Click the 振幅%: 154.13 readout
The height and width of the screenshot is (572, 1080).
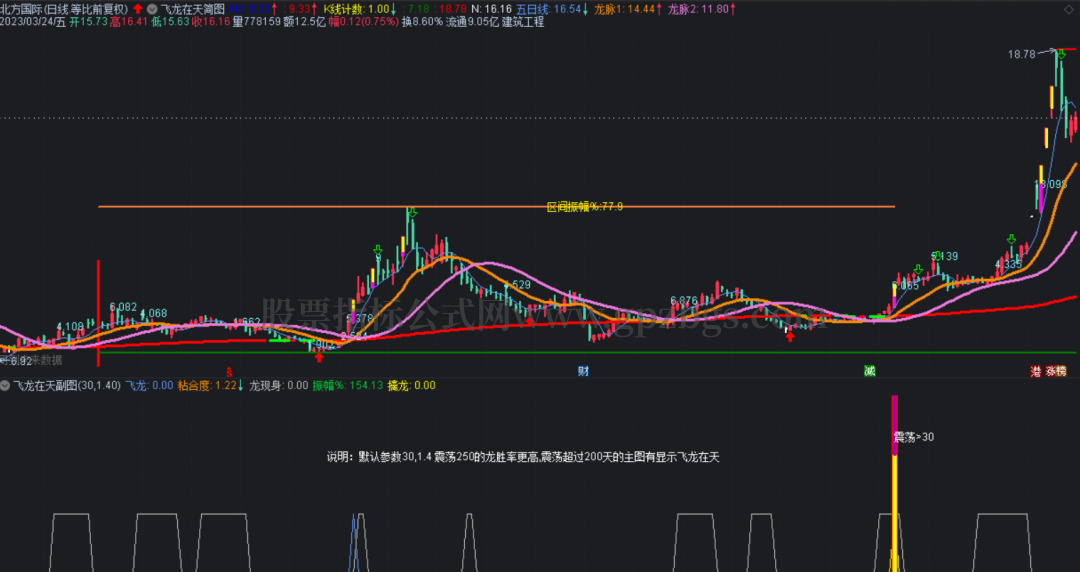(348, 385)
